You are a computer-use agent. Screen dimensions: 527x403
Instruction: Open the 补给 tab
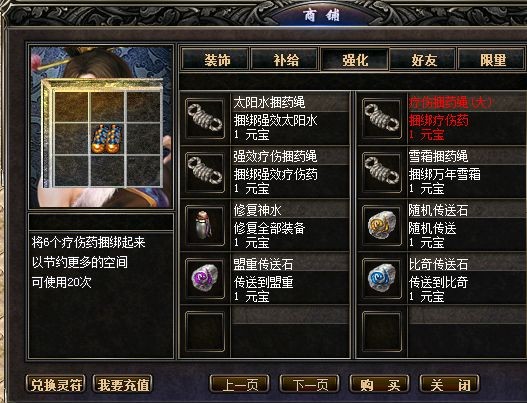[285, 60]
